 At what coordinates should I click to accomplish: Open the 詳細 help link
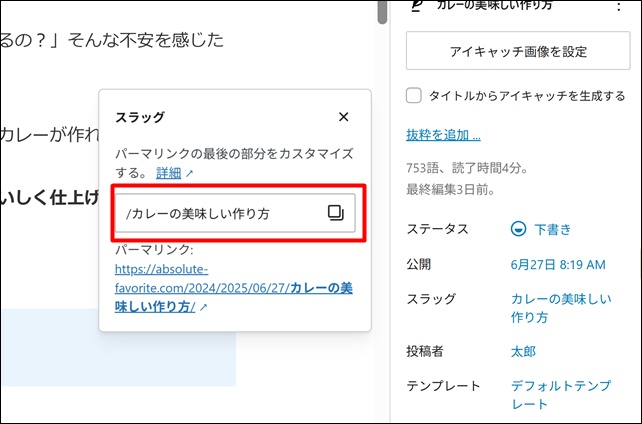point(168,173)
